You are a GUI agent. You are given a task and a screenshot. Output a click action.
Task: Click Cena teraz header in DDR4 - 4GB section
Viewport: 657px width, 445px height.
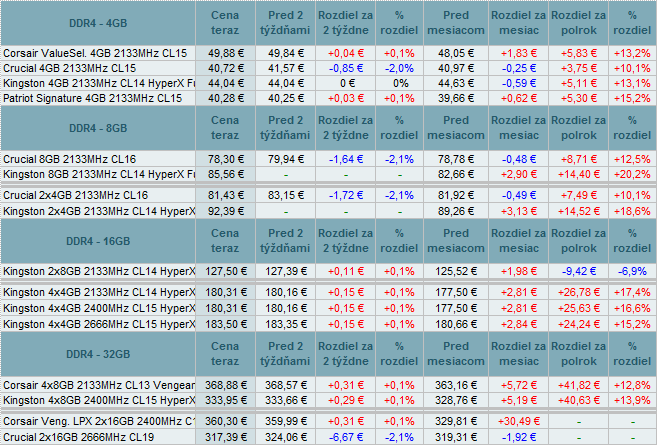pyautogui.click(x=232, y=22)
